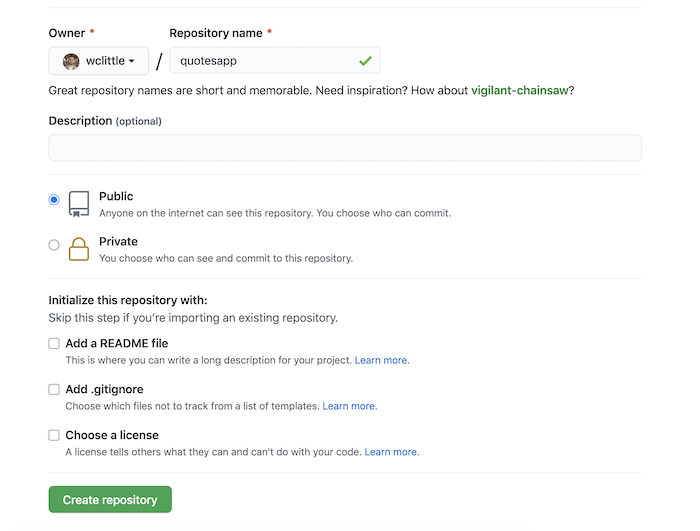The image size is (700, 531).
Task: Click the Private option label text
Action: (x=118, y=241)
